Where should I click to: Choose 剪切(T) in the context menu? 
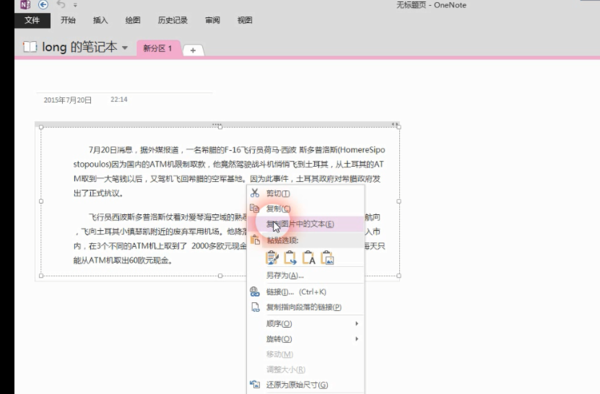(x=306, y=194)
